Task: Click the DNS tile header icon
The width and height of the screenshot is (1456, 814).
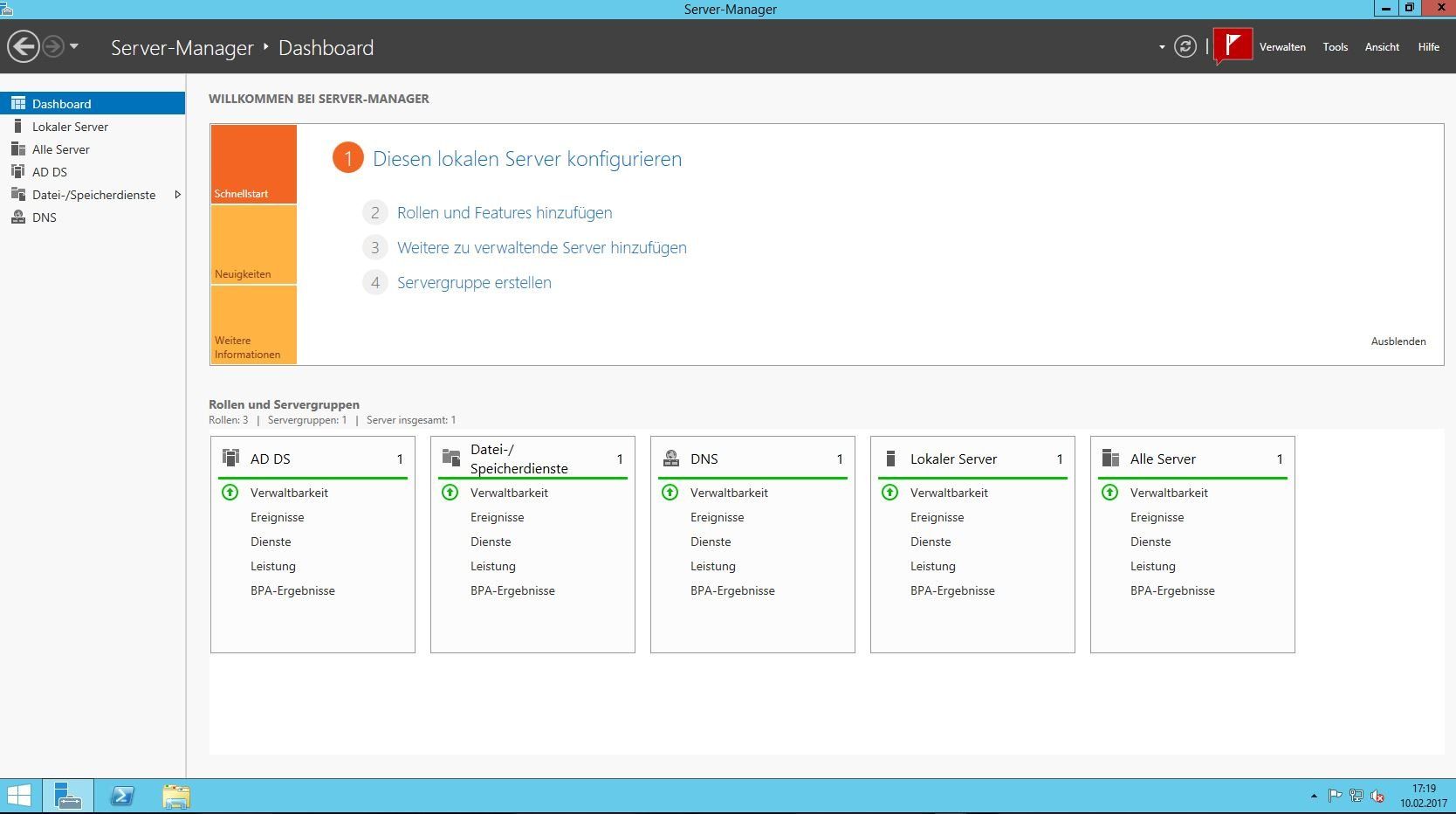Action: pos(671,458)
